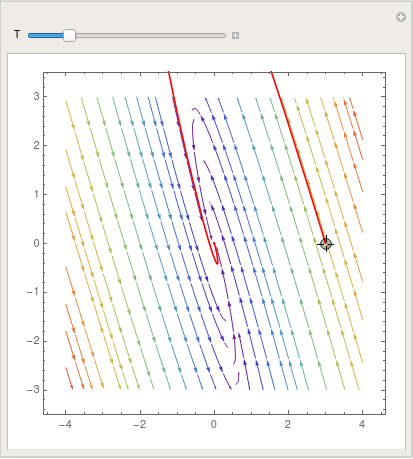This screenshot has width=413, height=459.
Task: Click y-axis tick label 1
Action: (x=36, y=194)
